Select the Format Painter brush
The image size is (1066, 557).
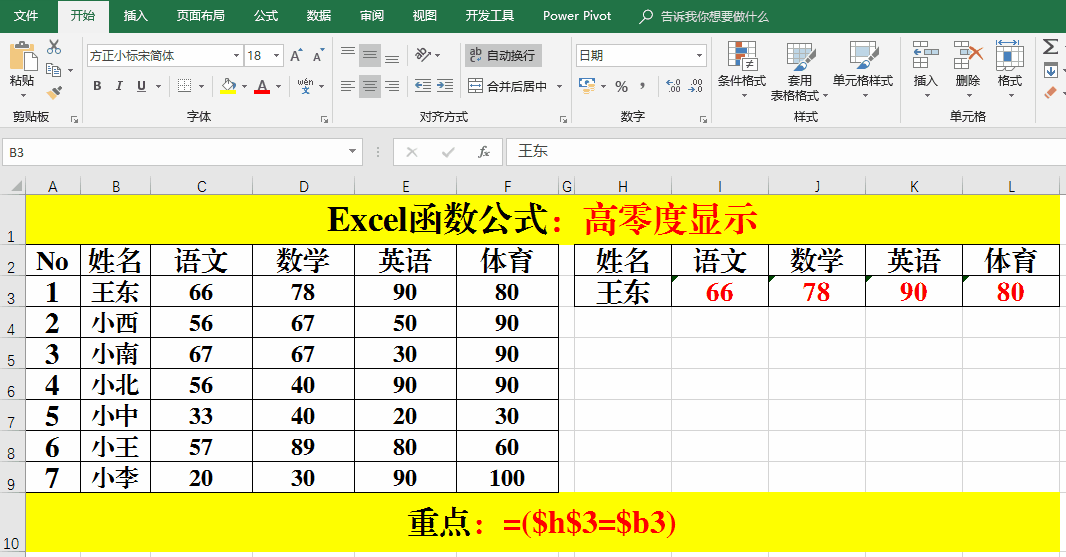[x=54, y=92]
